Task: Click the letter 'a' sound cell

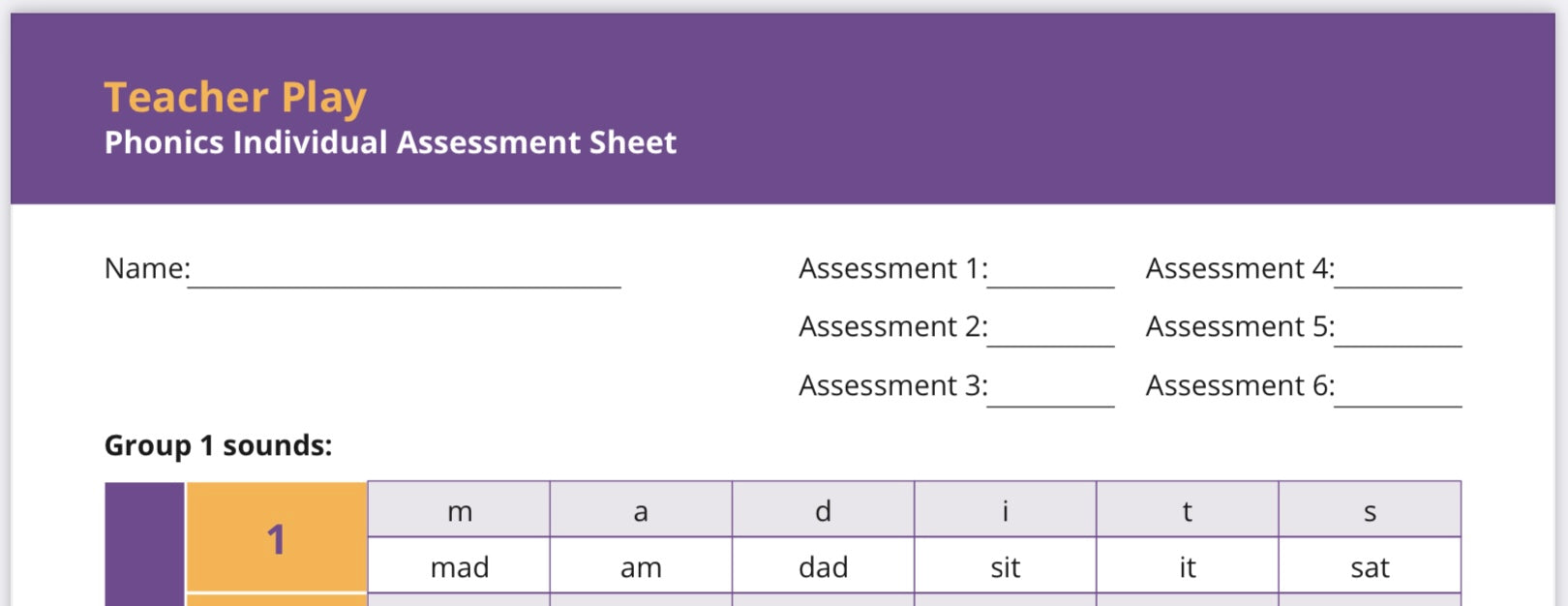Action: coord(641,510)
